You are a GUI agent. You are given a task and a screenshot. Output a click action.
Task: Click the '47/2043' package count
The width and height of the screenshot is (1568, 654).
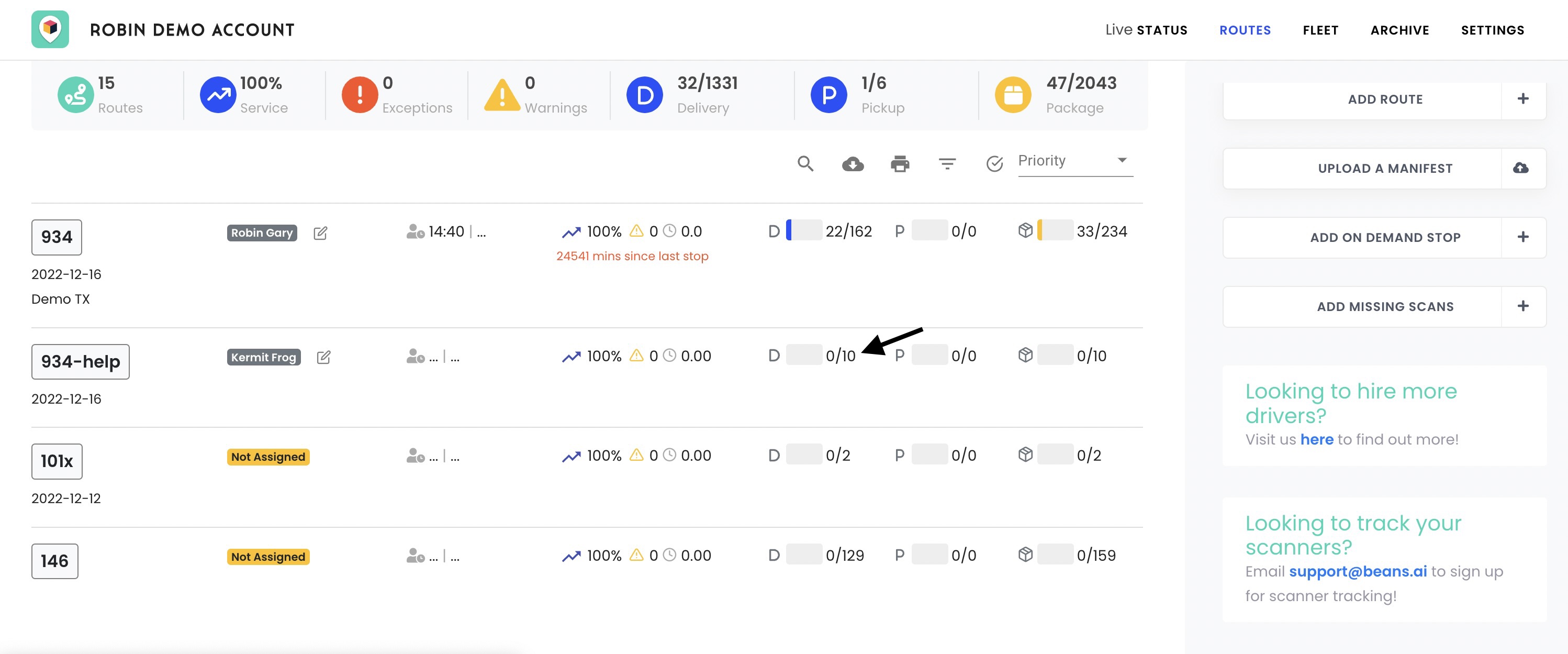click(x=1081, y=83)
